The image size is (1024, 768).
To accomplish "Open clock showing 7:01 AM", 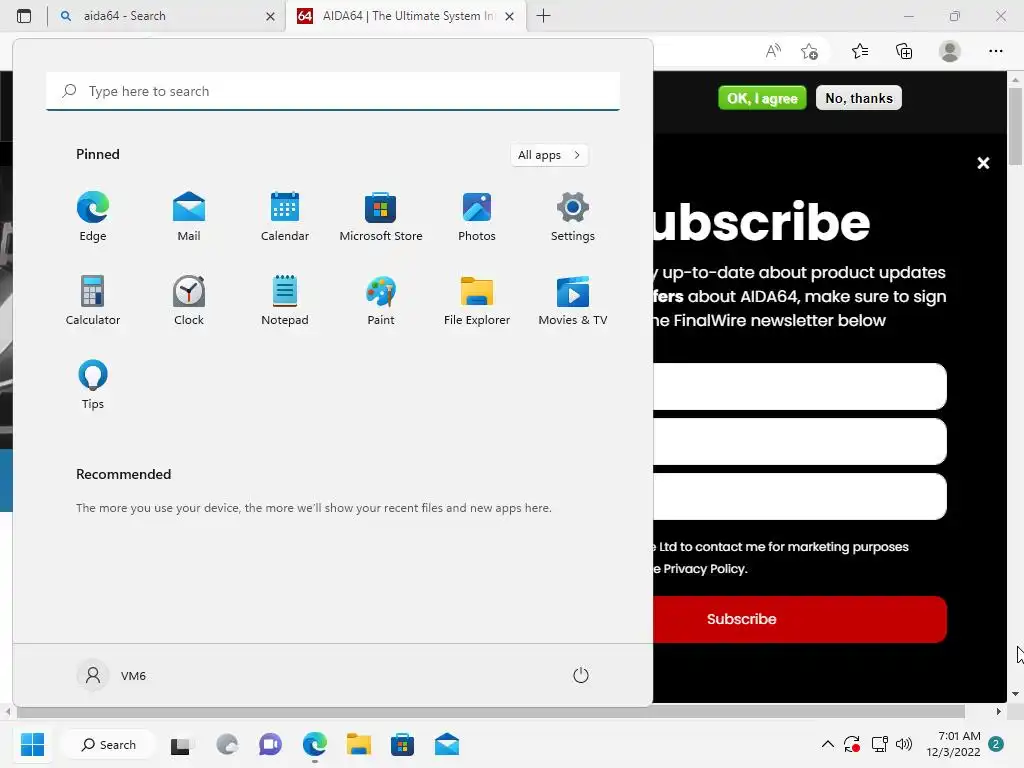I will tap(953, 744).
